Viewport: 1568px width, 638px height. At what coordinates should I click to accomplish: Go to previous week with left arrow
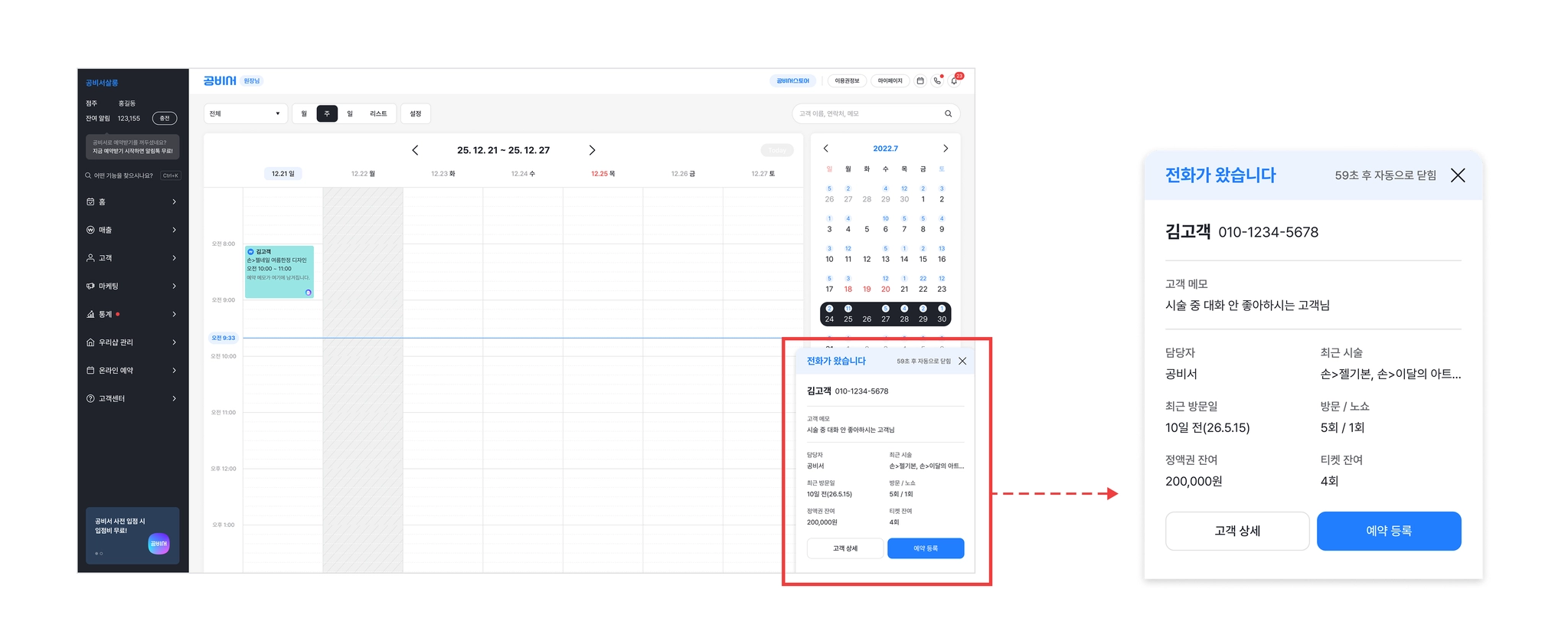click(415, 150)
